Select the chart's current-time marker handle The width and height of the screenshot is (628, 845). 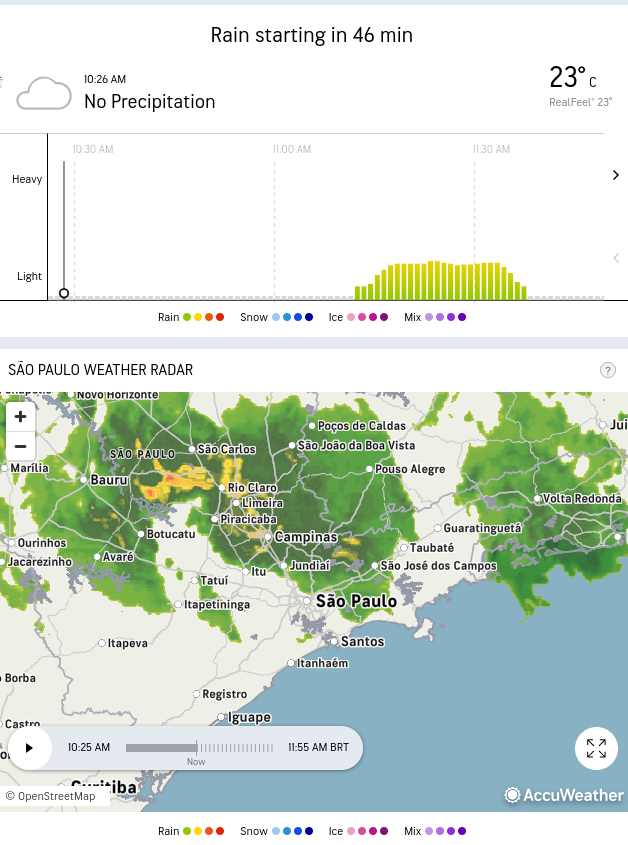pos(64,293)
